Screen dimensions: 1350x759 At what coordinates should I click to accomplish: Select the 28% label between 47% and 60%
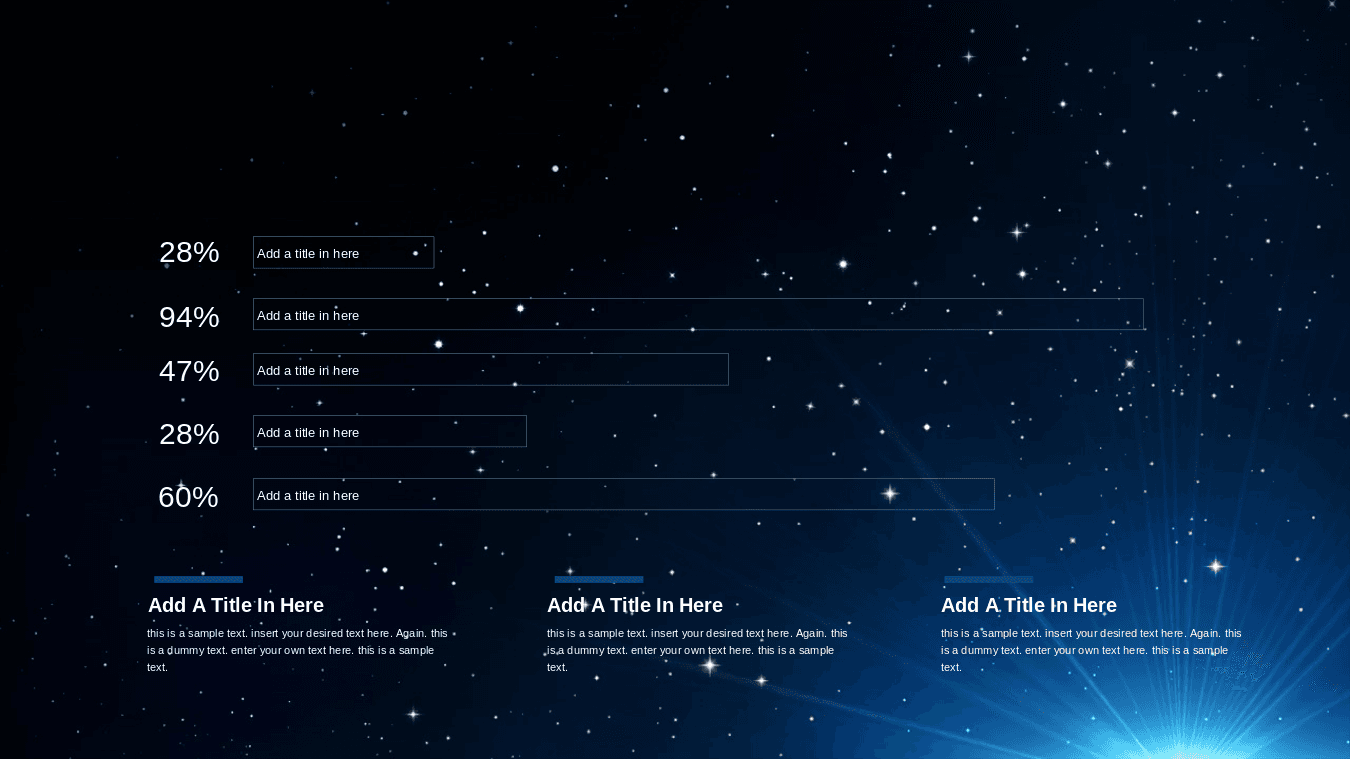pos(189,434)
